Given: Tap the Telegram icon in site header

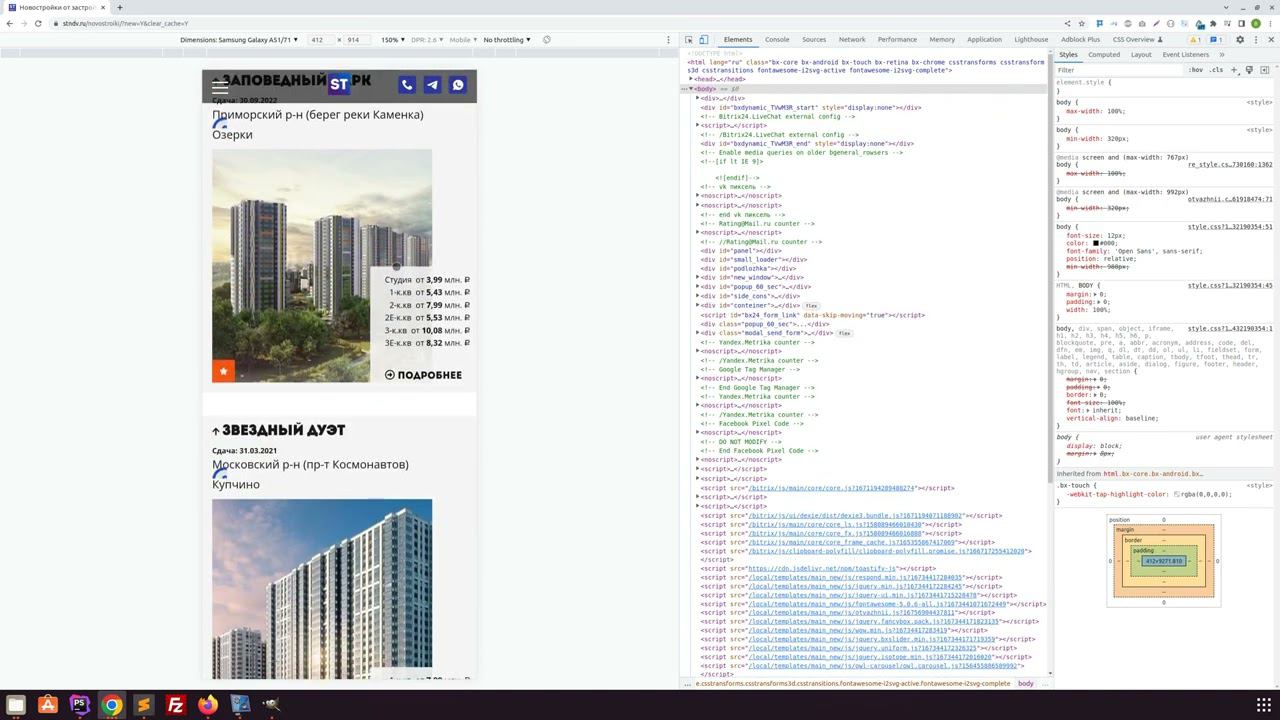Looking at the screenshot, I should pos(432,85).
